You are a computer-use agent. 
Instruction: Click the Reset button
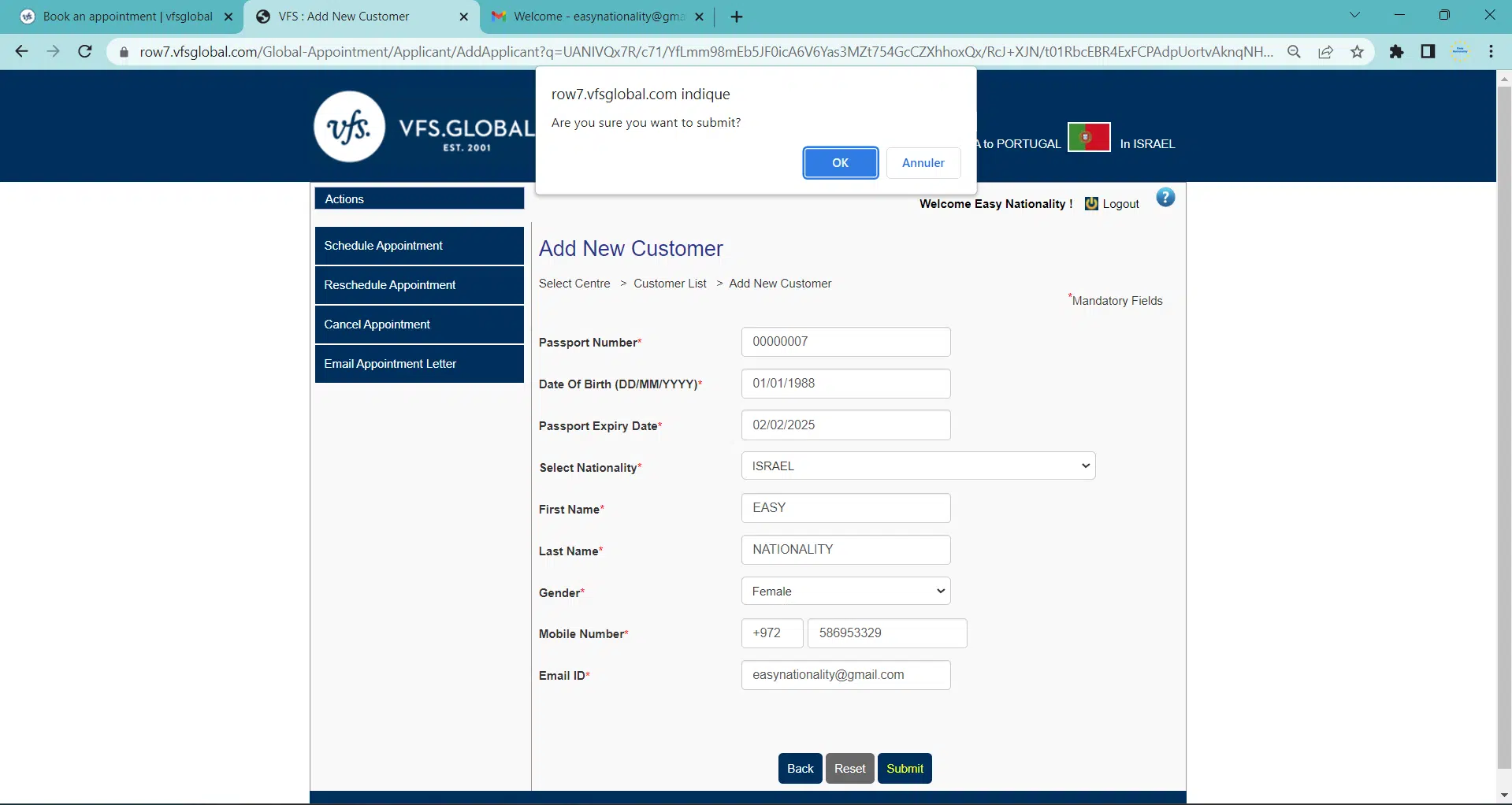849,769
